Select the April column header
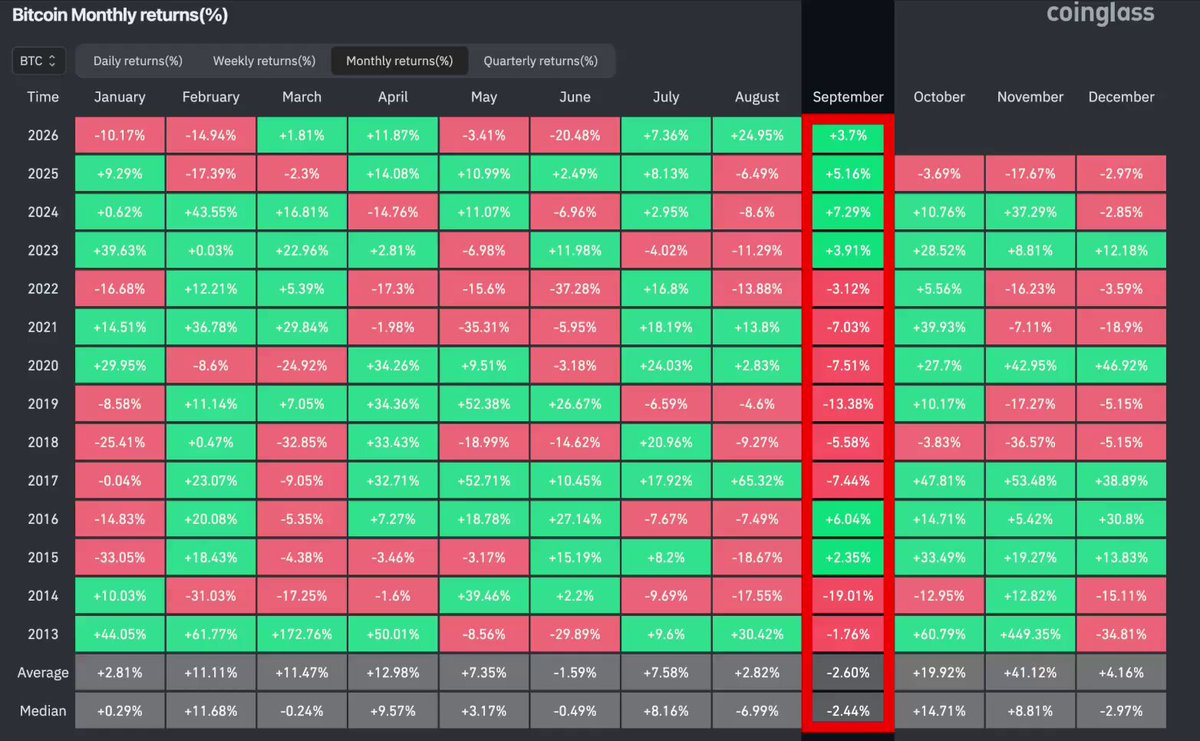1200x741 pixels. (393, 97)
